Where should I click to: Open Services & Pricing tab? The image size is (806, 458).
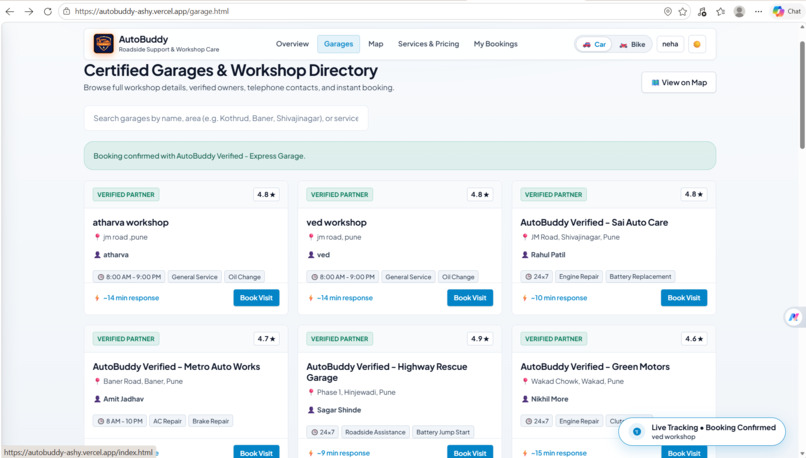428,44
